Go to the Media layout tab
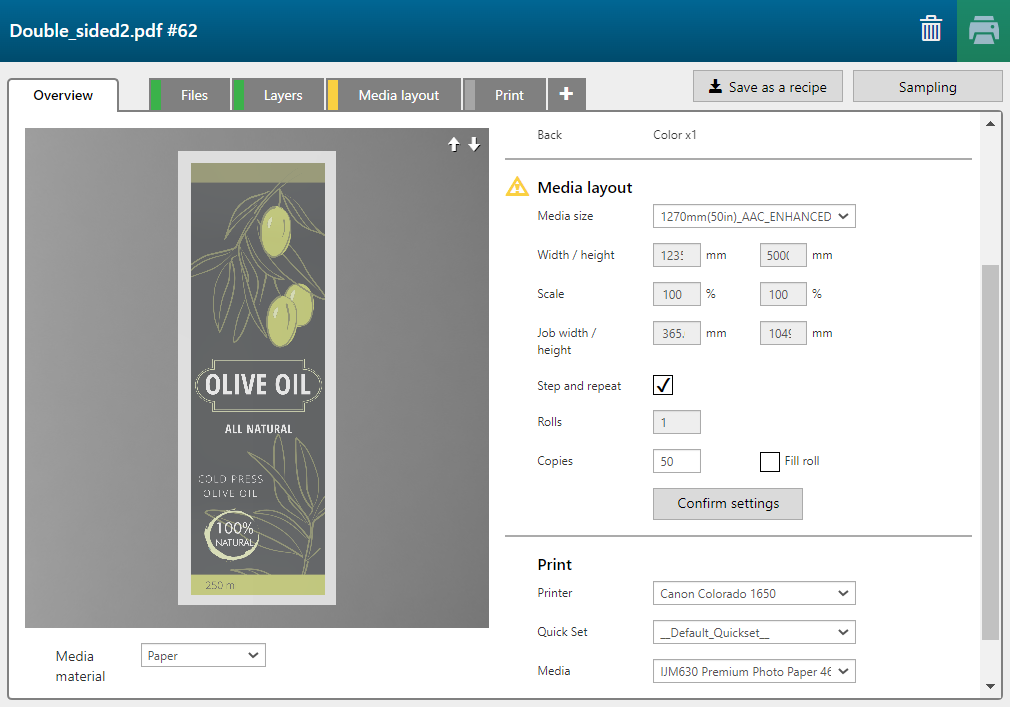1010x707 pixels. point(398,95)
